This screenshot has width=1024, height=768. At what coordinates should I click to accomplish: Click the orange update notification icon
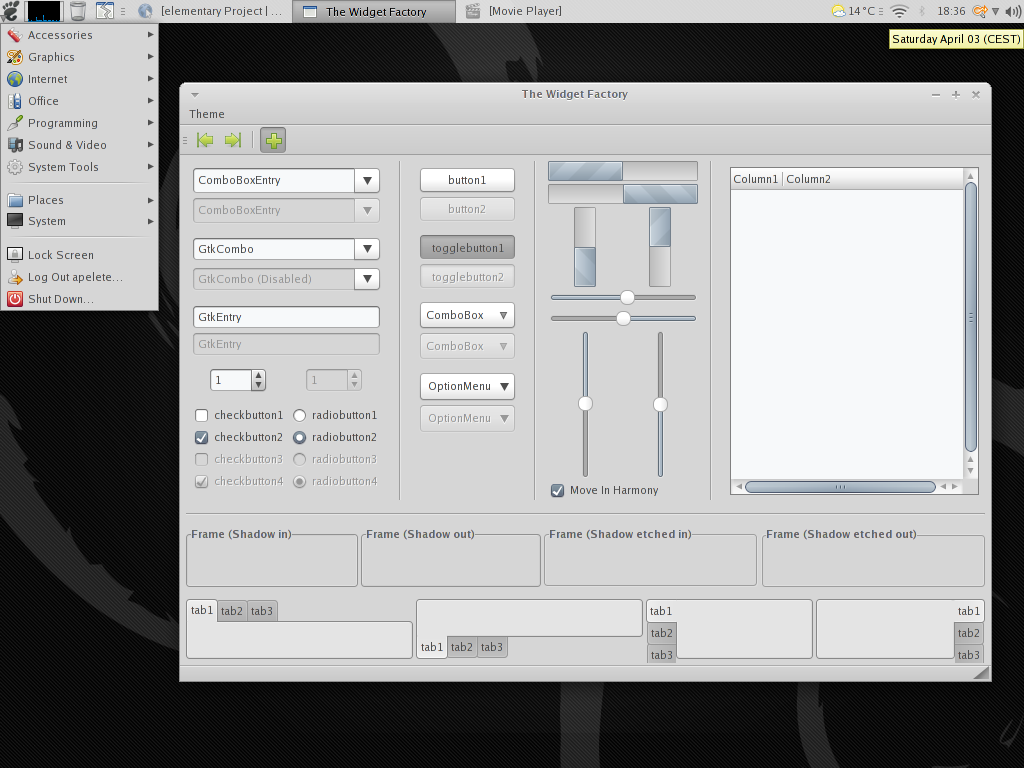pos(980,11)
